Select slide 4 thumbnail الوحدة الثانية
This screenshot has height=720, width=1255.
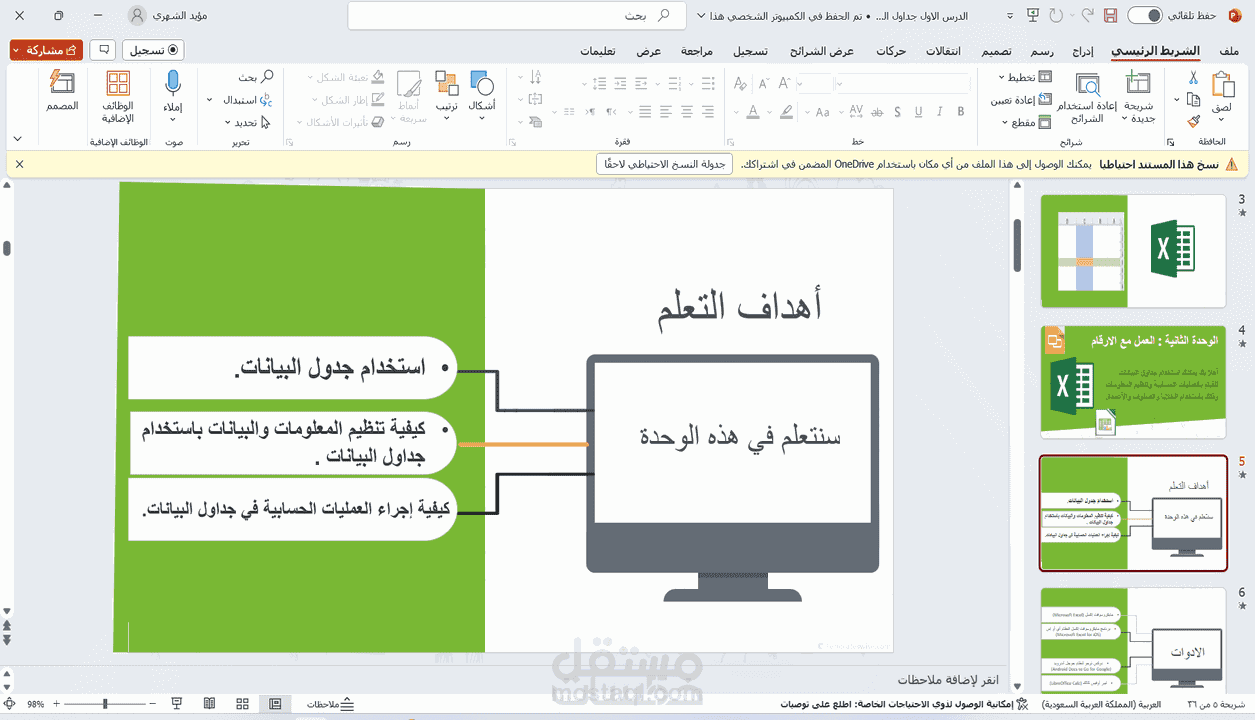tap(1133, 382)
